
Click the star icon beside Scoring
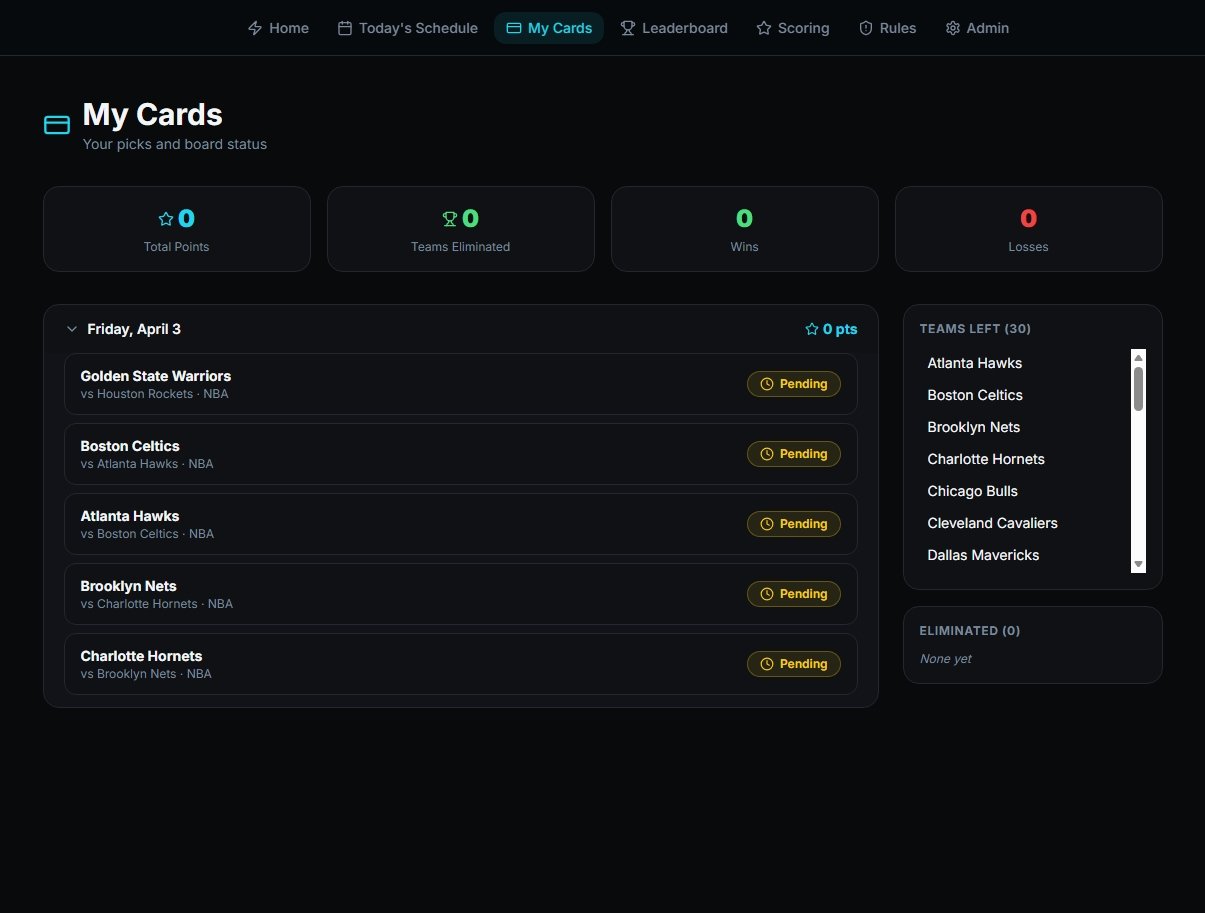(764, 28)
